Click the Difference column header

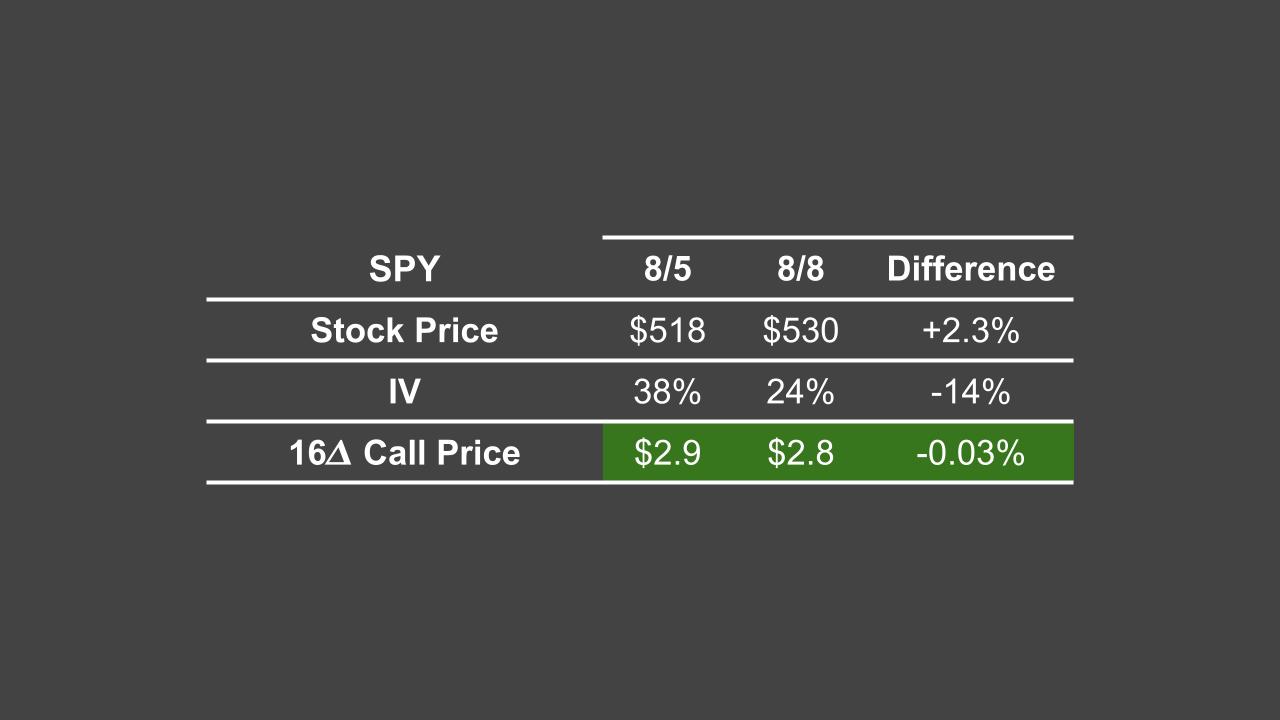click(970, 269)
